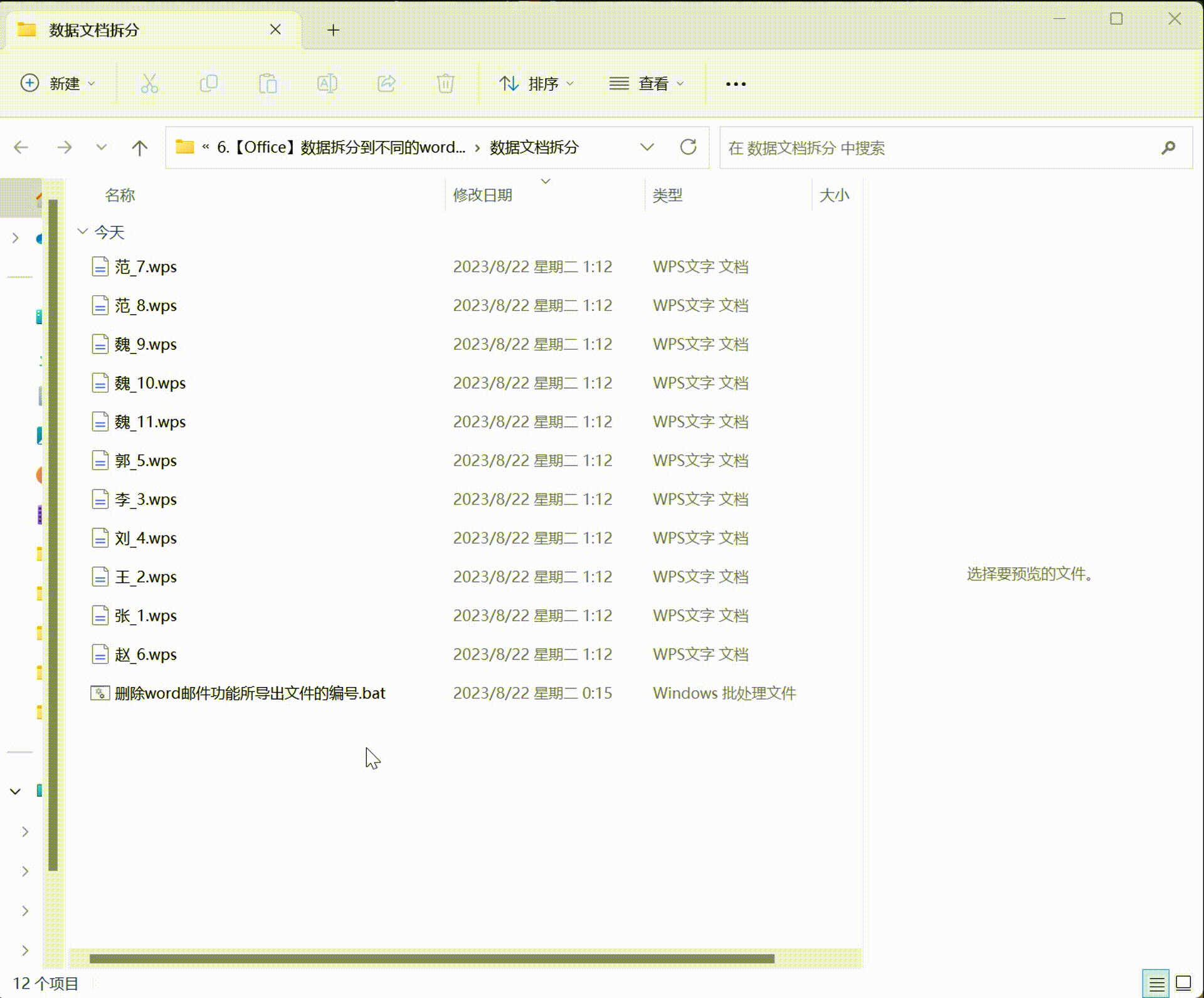This screenshot has height=998, width=1204.
Task: Click the Rename icon in toolbar
Action: tap(327, 83)
